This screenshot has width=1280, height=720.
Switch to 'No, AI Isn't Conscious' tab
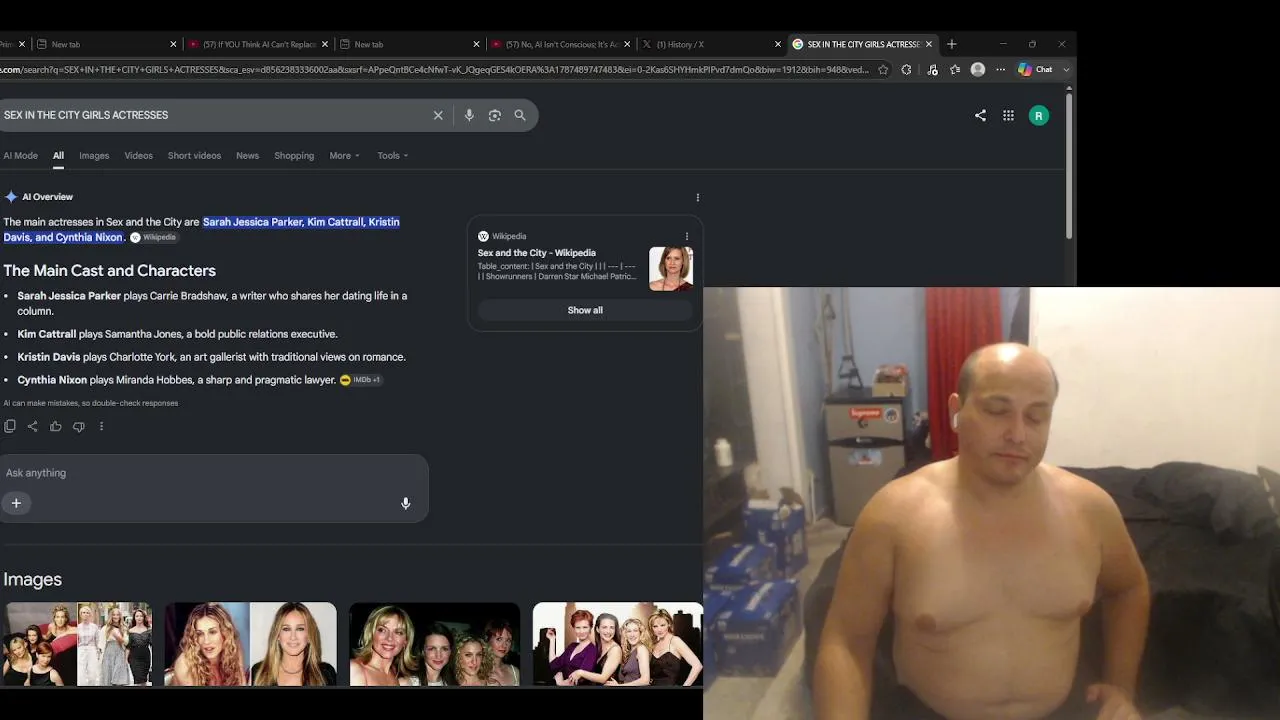tap(561, 44)
